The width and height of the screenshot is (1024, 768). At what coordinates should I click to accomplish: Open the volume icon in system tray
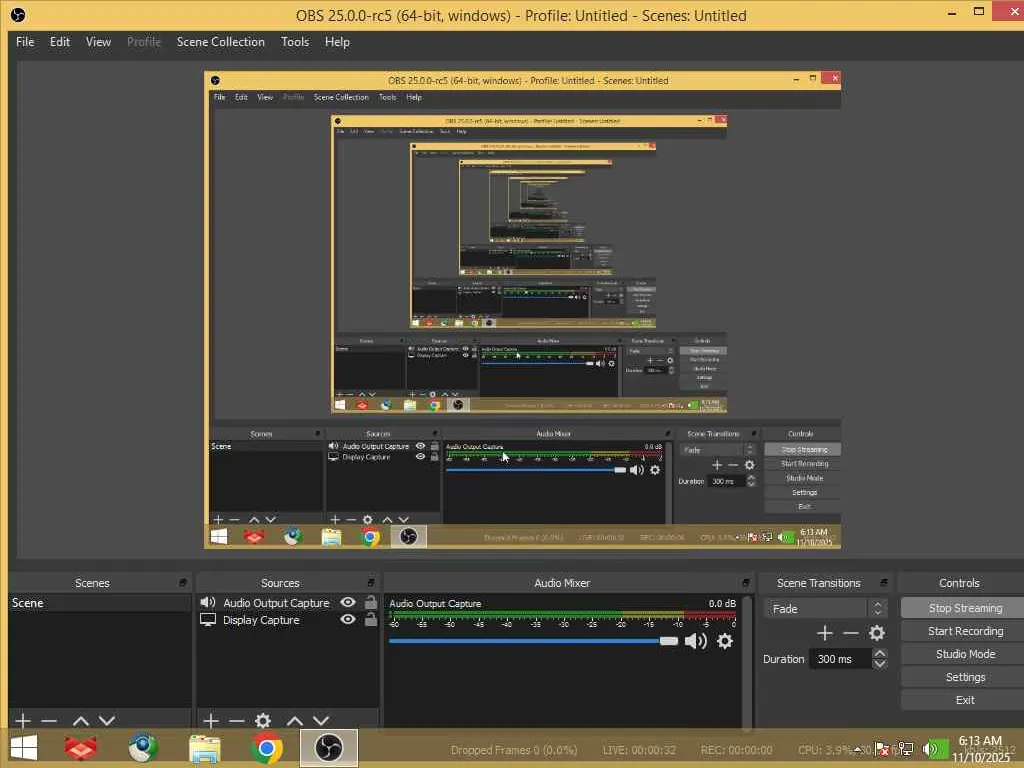tap(933, 748)
